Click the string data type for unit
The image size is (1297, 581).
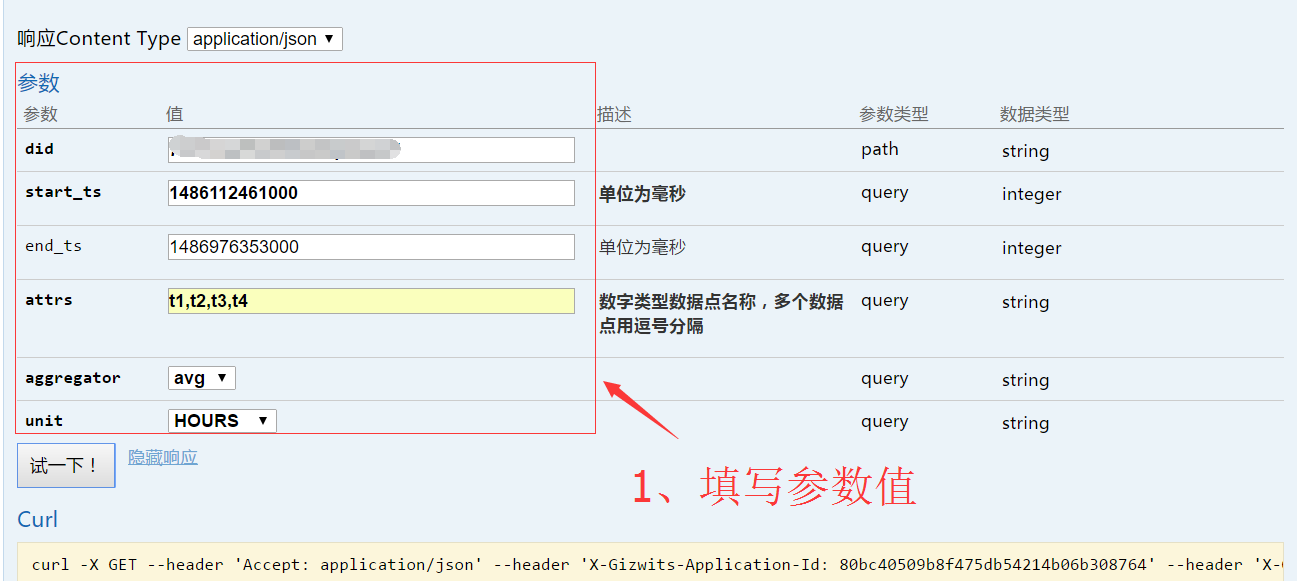1025,422
